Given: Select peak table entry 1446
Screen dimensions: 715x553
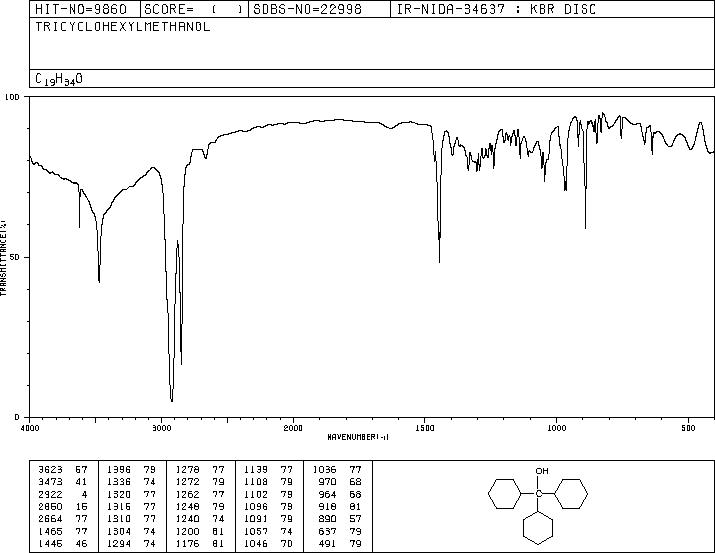Looking at the screenshot, I should [x=62, y=544].
